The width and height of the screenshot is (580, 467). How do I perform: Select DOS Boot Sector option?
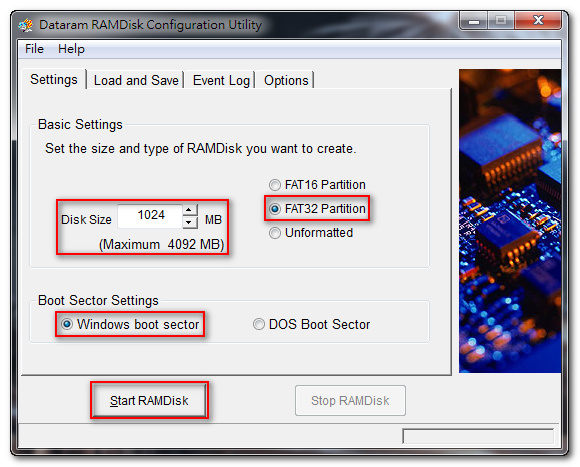click(311, 324)
